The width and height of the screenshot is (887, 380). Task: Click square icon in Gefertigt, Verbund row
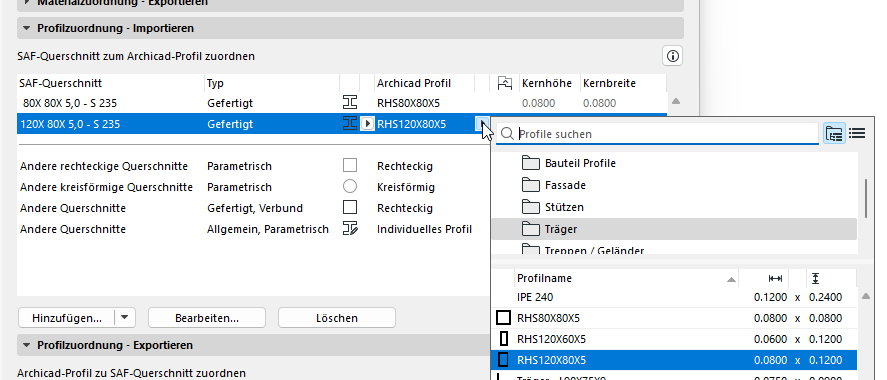click(350, 208)
